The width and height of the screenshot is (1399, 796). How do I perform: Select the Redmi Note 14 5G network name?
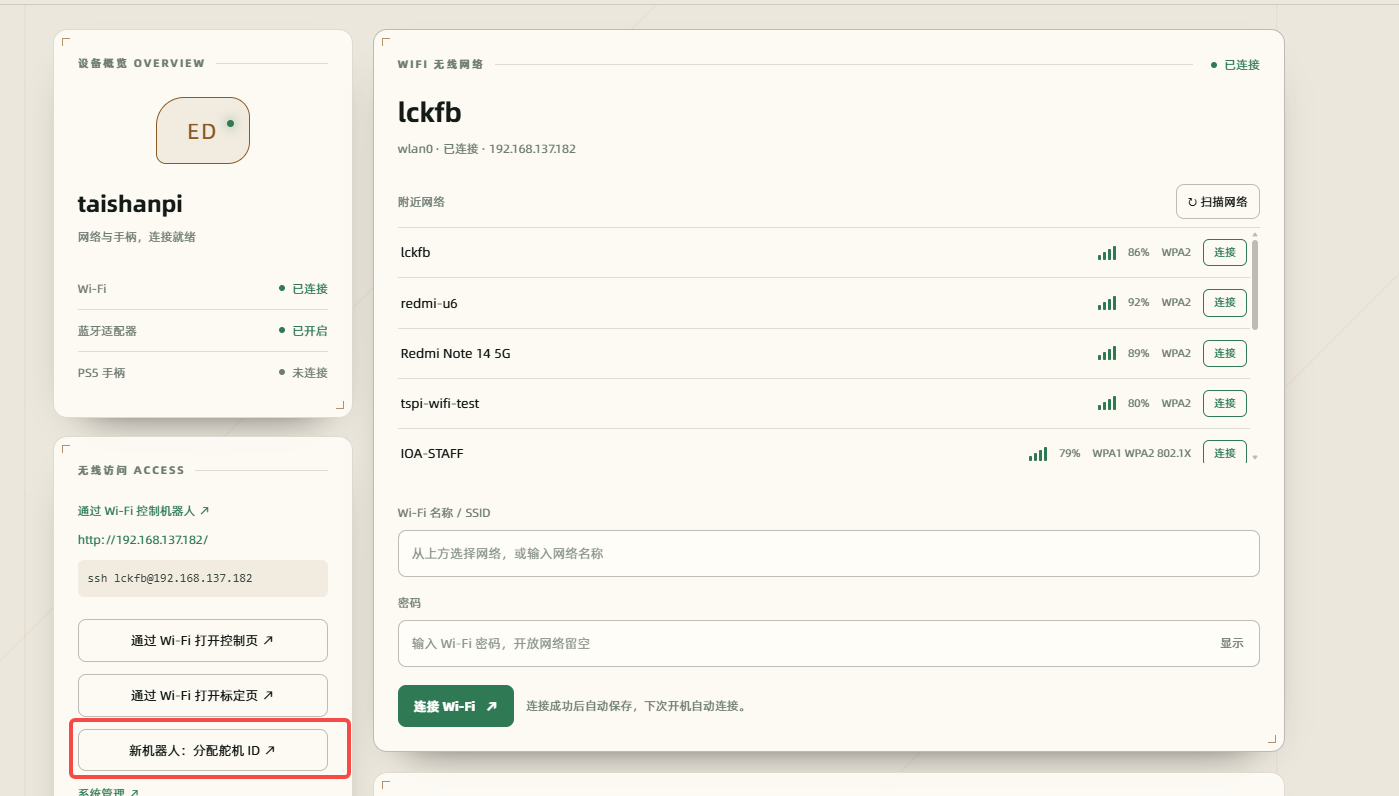(x=455, y=354)
